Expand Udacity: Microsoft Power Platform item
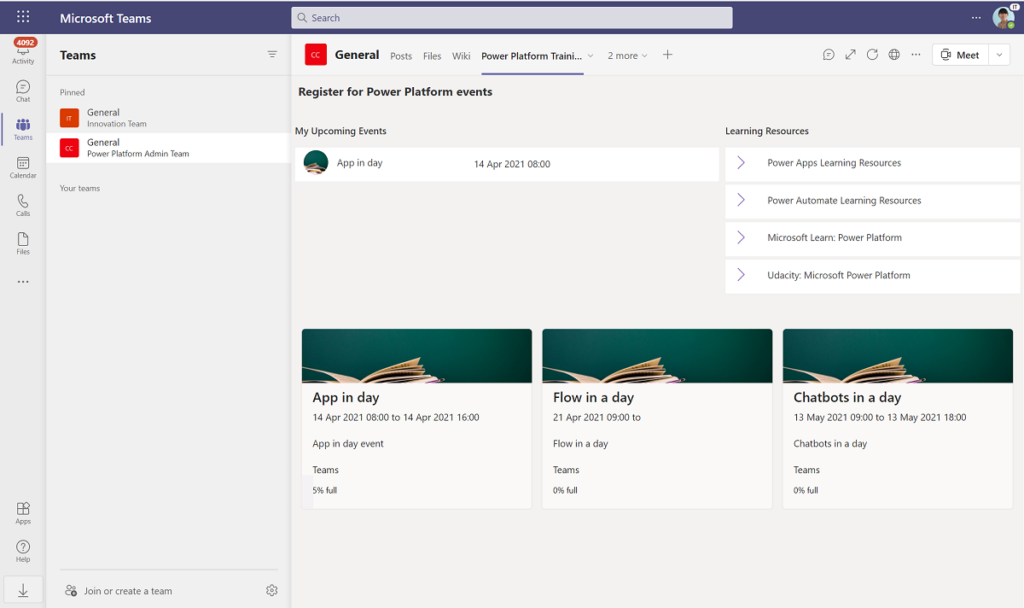1024x608 pixels. (x=741, y=275)
